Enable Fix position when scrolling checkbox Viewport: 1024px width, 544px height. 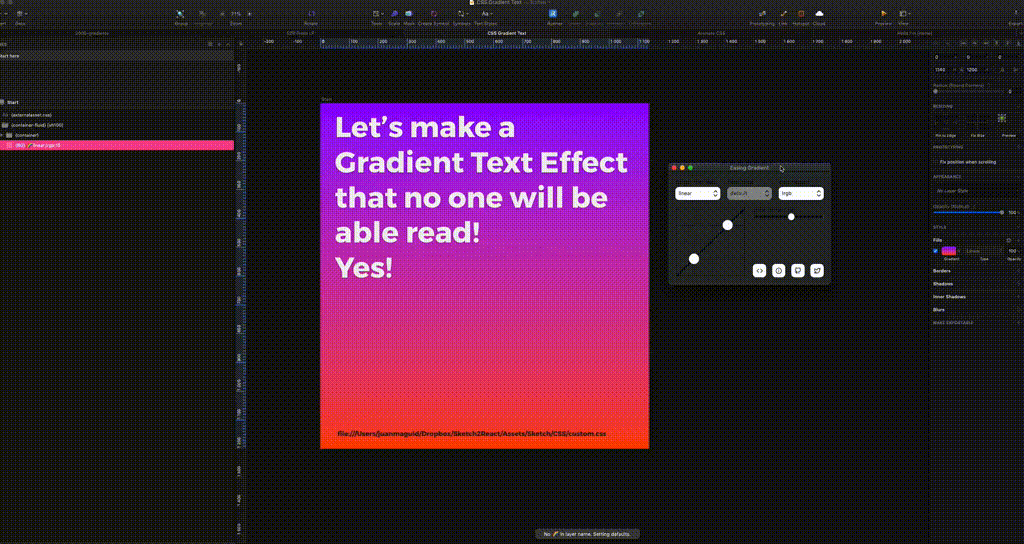pos(936,161)
